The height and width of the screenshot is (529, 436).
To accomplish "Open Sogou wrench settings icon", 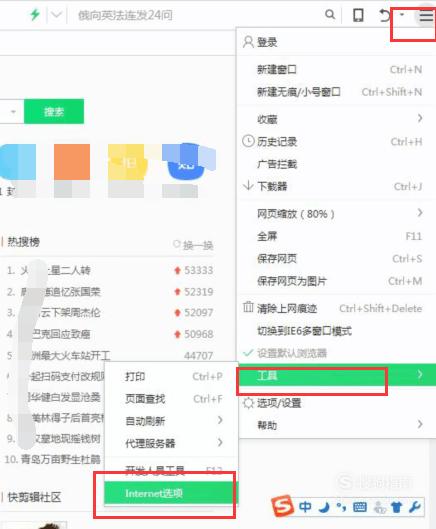I will coord(414,507).
